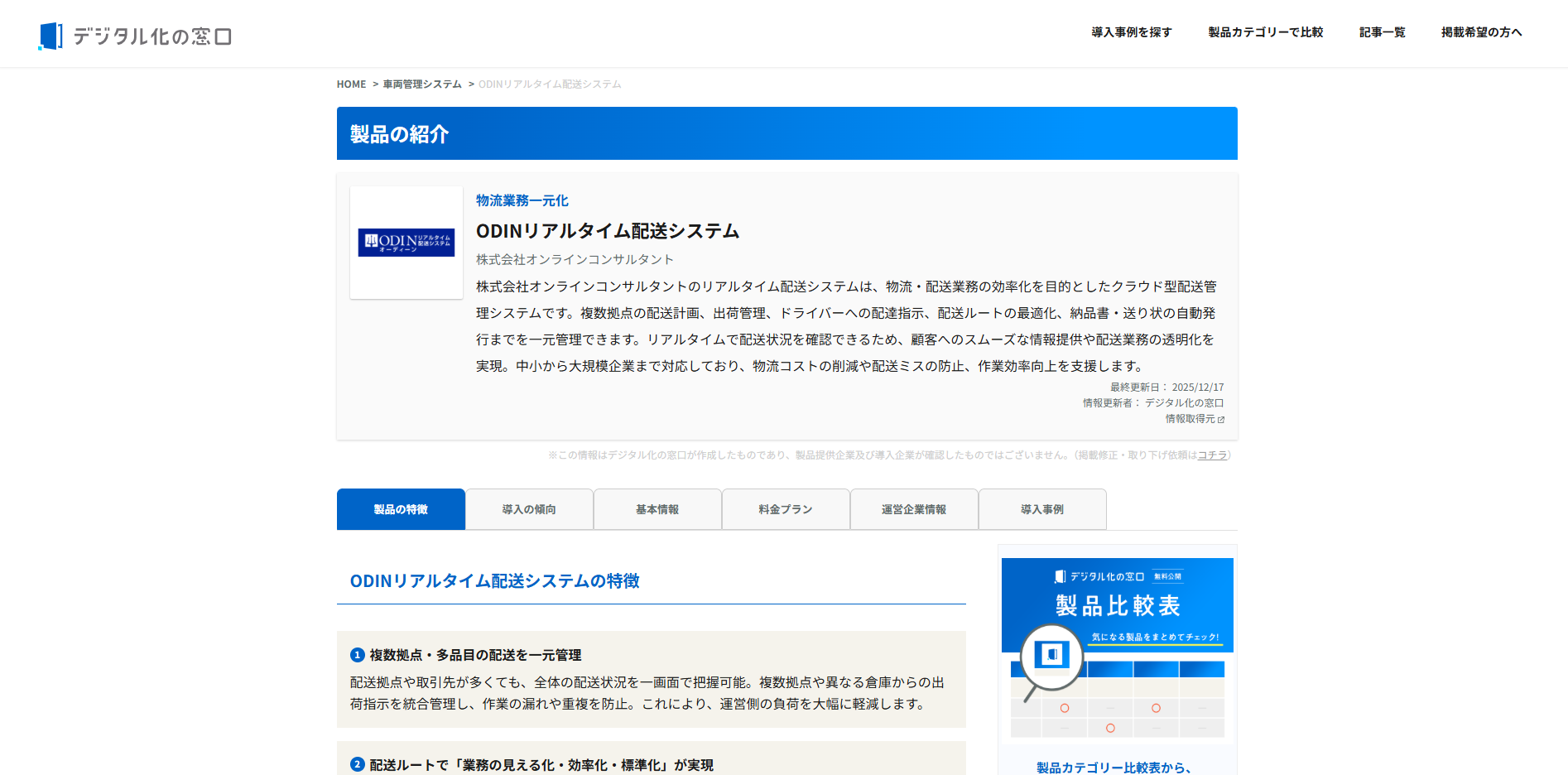Switch to the 基本情報 tab
Viewport: 1568px width, 775px height.
tap(657, 508)
